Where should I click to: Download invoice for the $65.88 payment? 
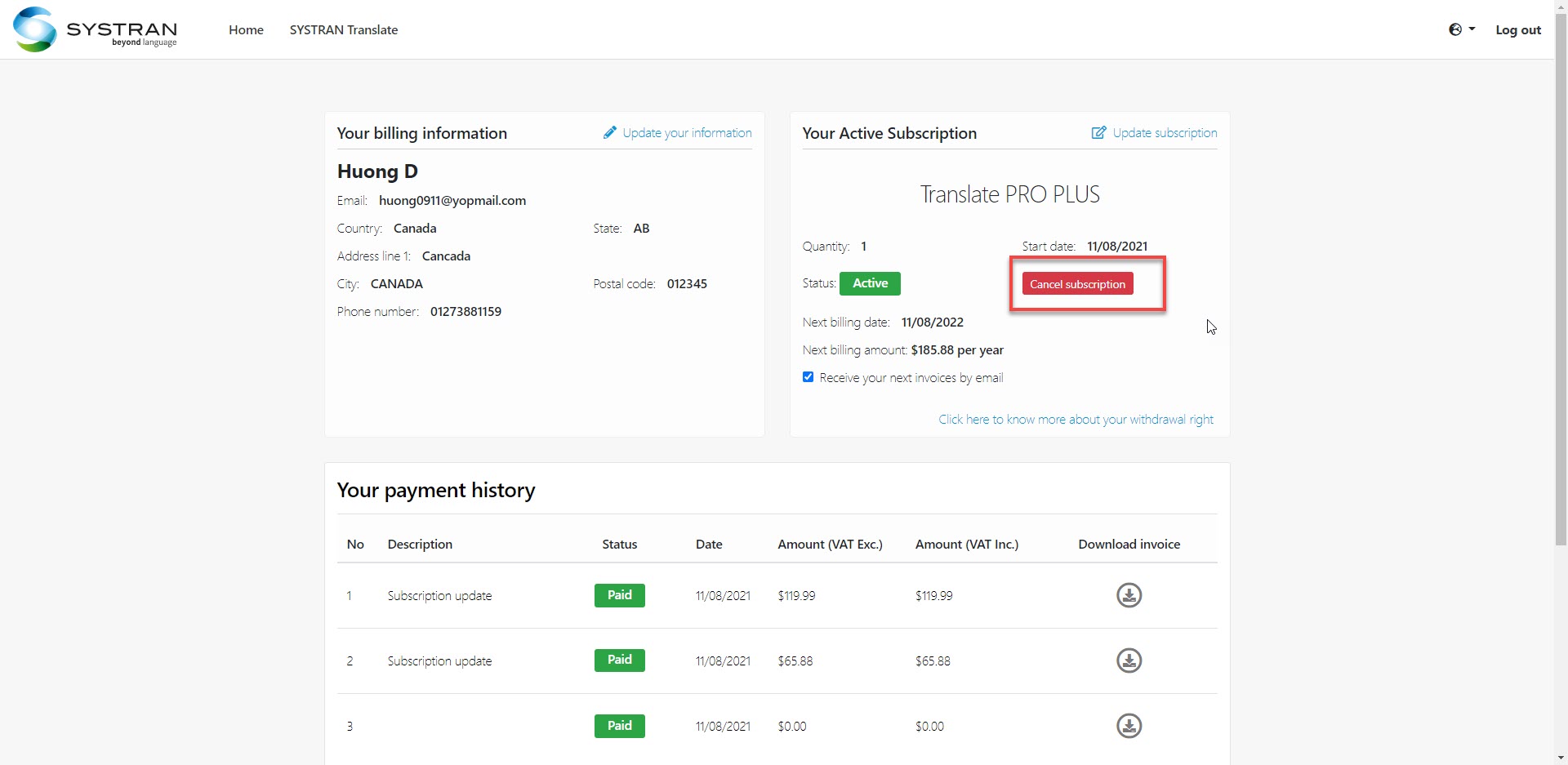coord(1129,660)
